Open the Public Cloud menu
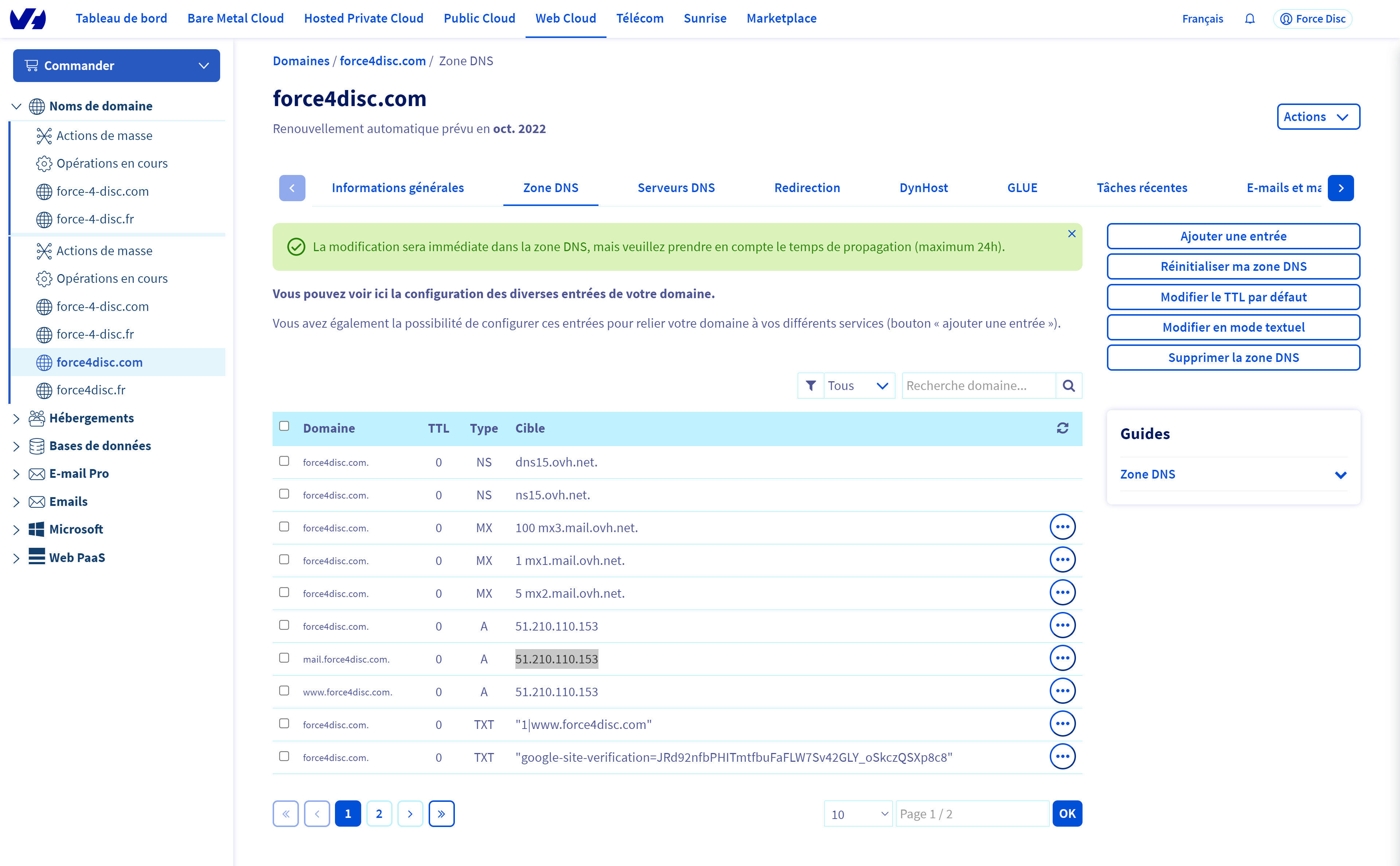Viewport: 1400px width, 866px height. coord(479,18)
